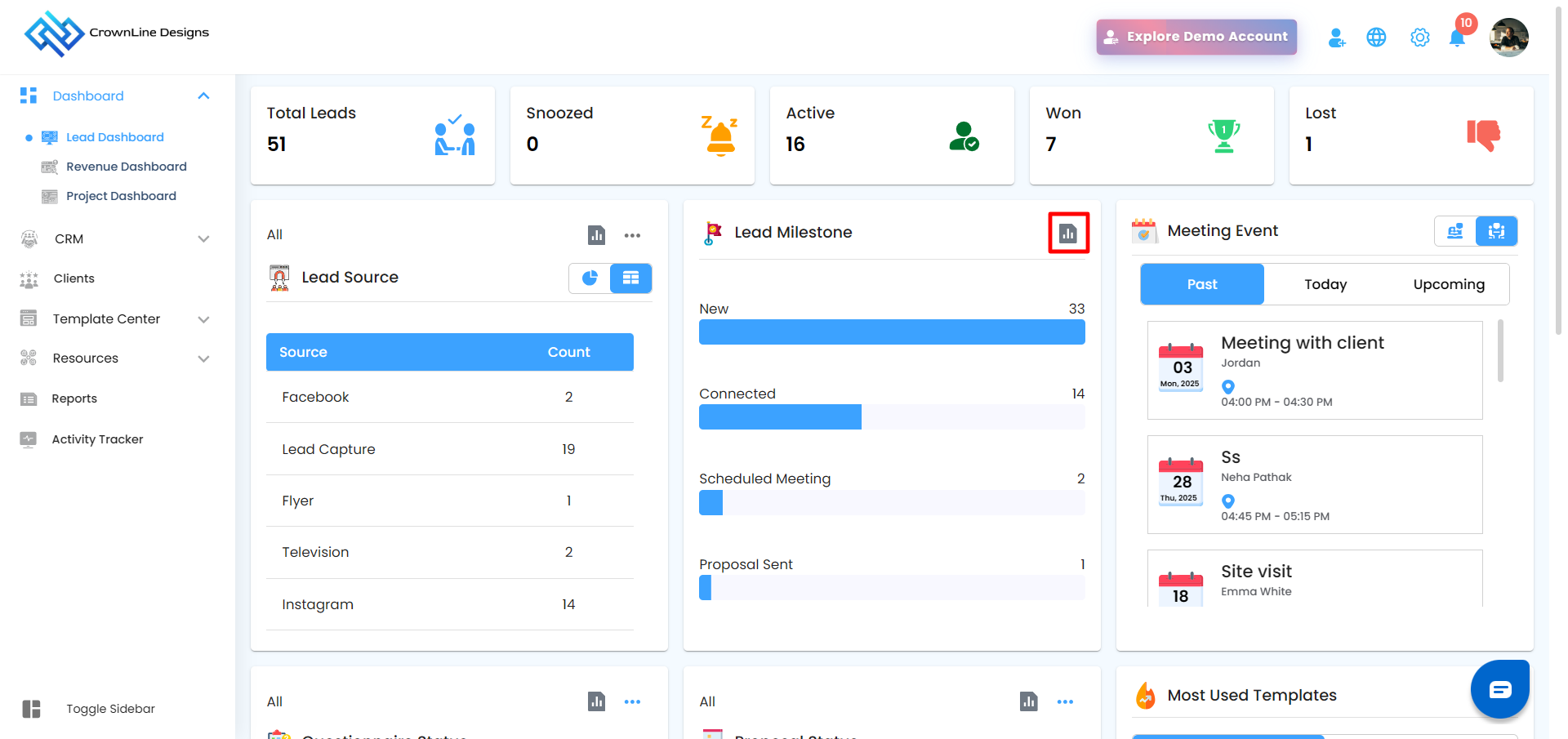This screenshot has width=1568, height=739.
Task: Click the Scheduled Meeting progress bar
Action: pos(892,502)
